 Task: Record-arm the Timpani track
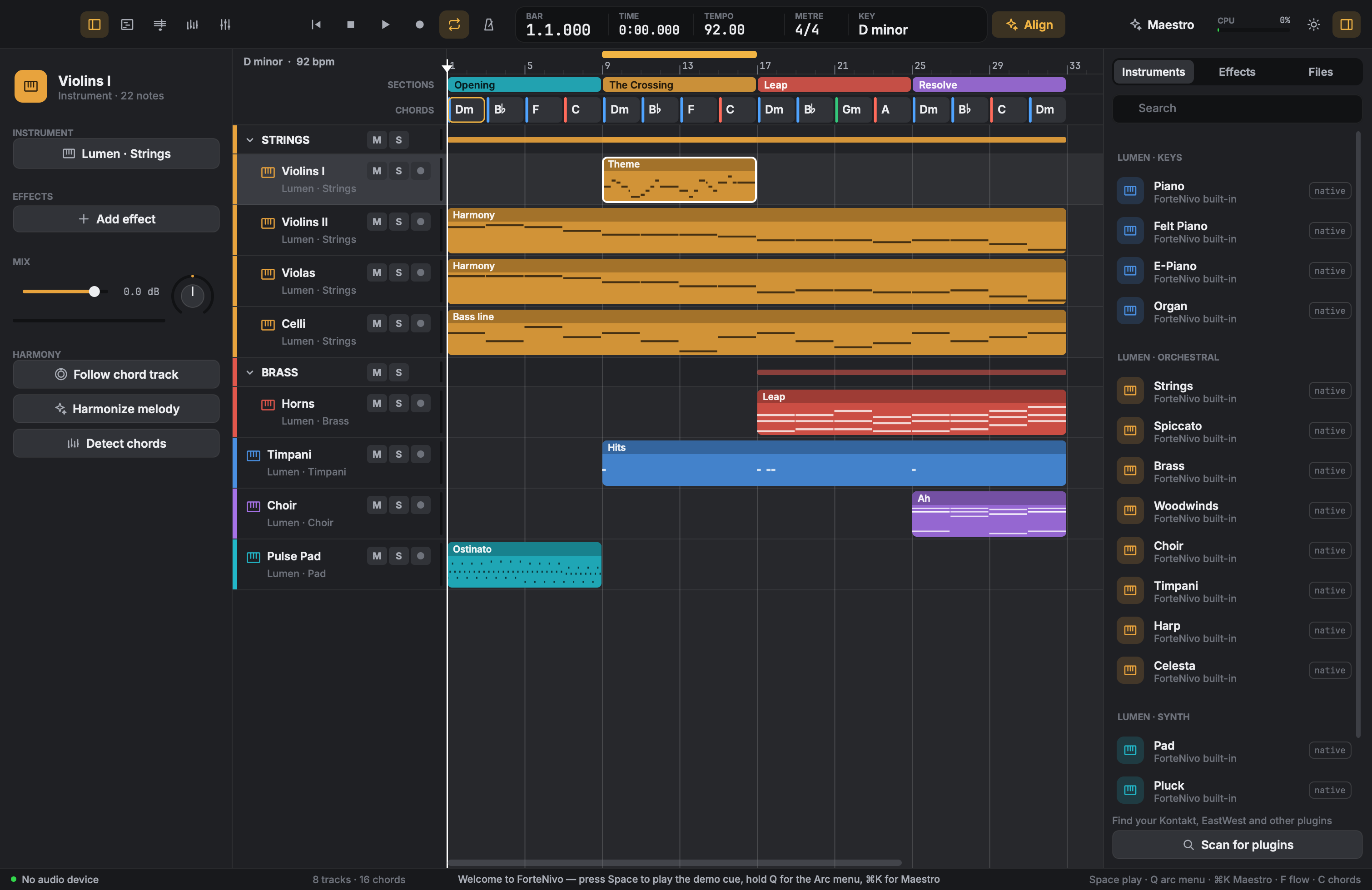tap(420, 455)
